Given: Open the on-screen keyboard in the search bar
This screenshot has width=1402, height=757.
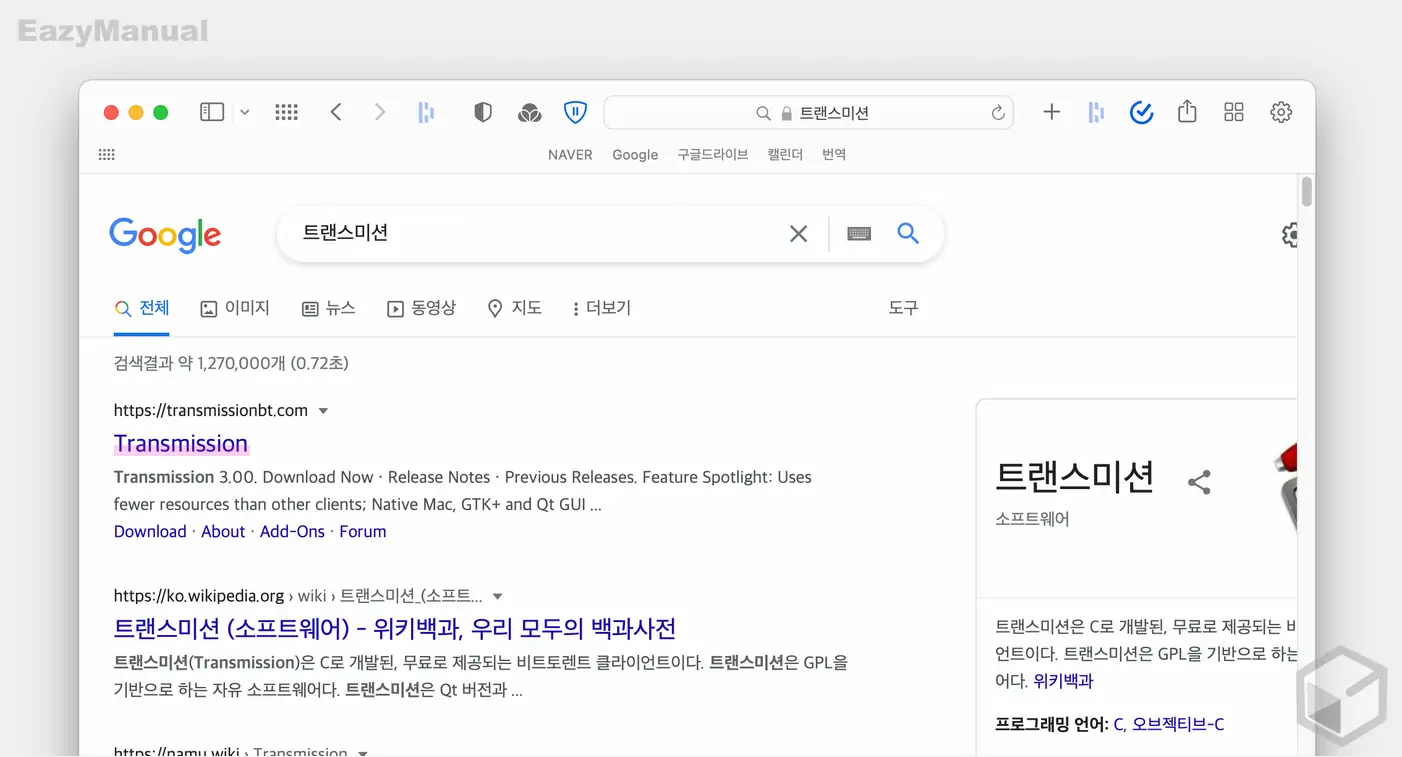Looking at the screenshot, I should pyautogui.click(x=858, y=233).
